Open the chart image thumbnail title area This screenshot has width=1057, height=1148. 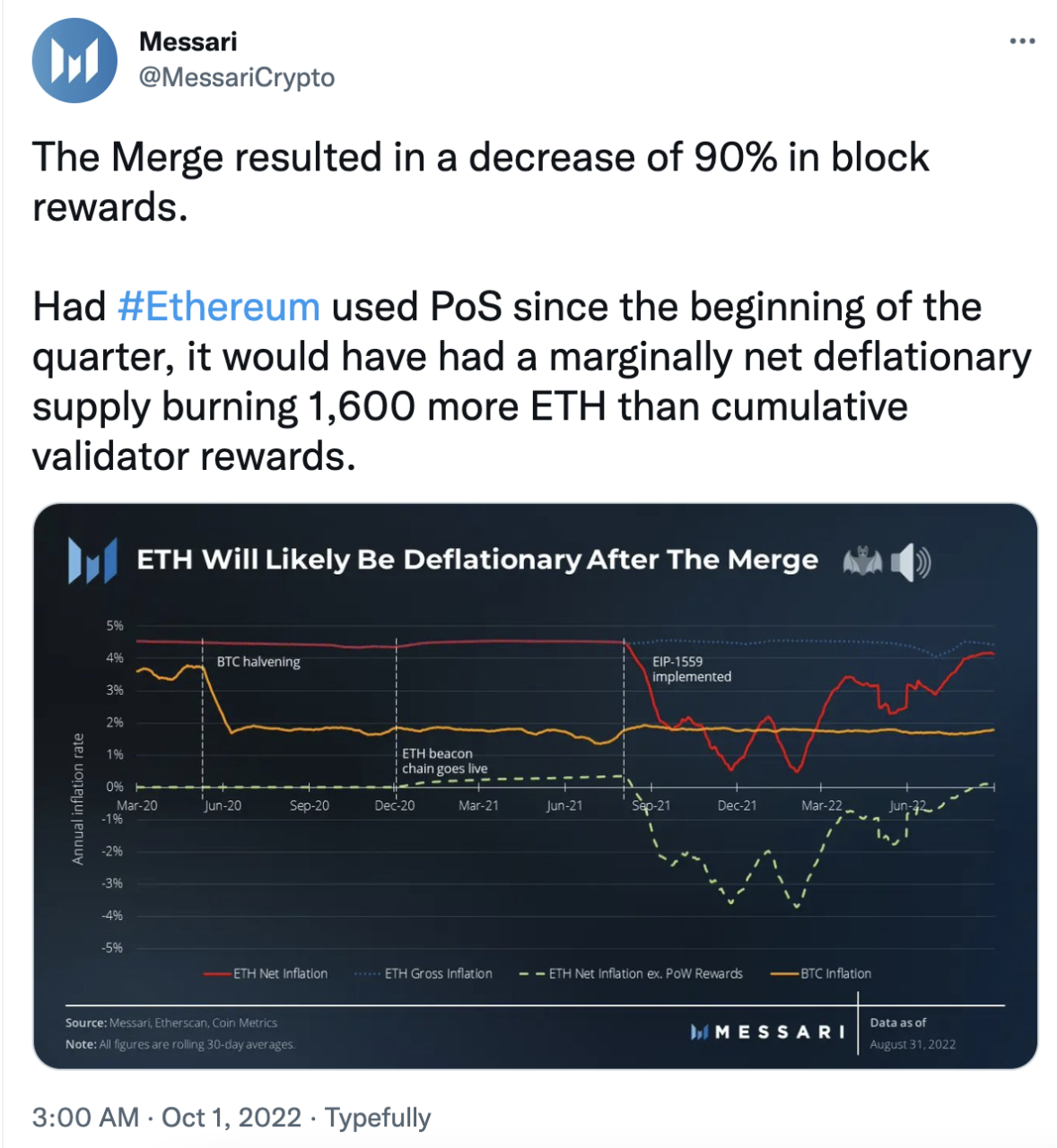(x=477, y=560)
